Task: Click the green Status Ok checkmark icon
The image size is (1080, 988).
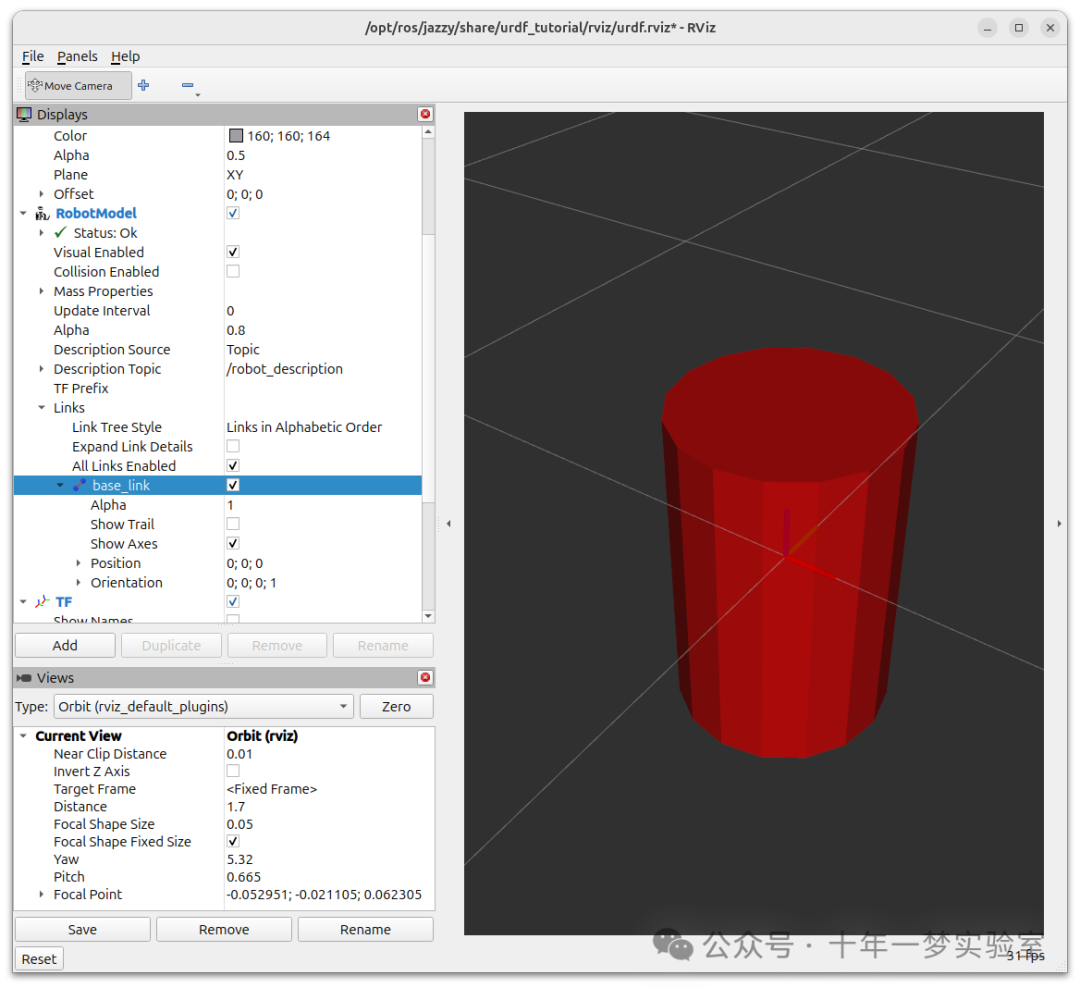Action: click(61, 232)
